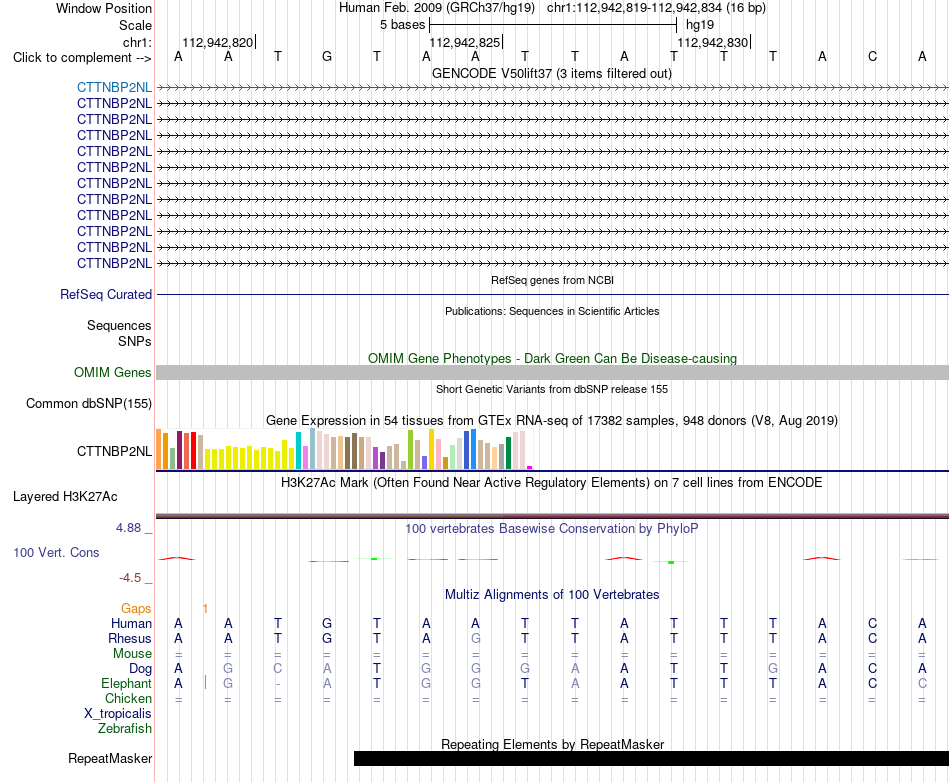Open the Layered H3K27Ac track label
The width and height of the screenshot is (950, 782).
tap(65, 497)
